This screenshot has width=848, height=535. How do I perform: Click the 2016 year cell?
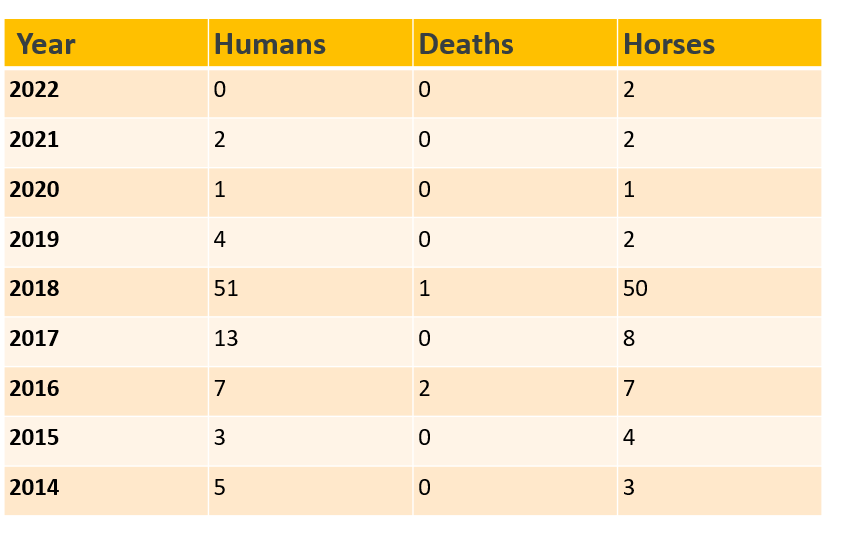34,389
